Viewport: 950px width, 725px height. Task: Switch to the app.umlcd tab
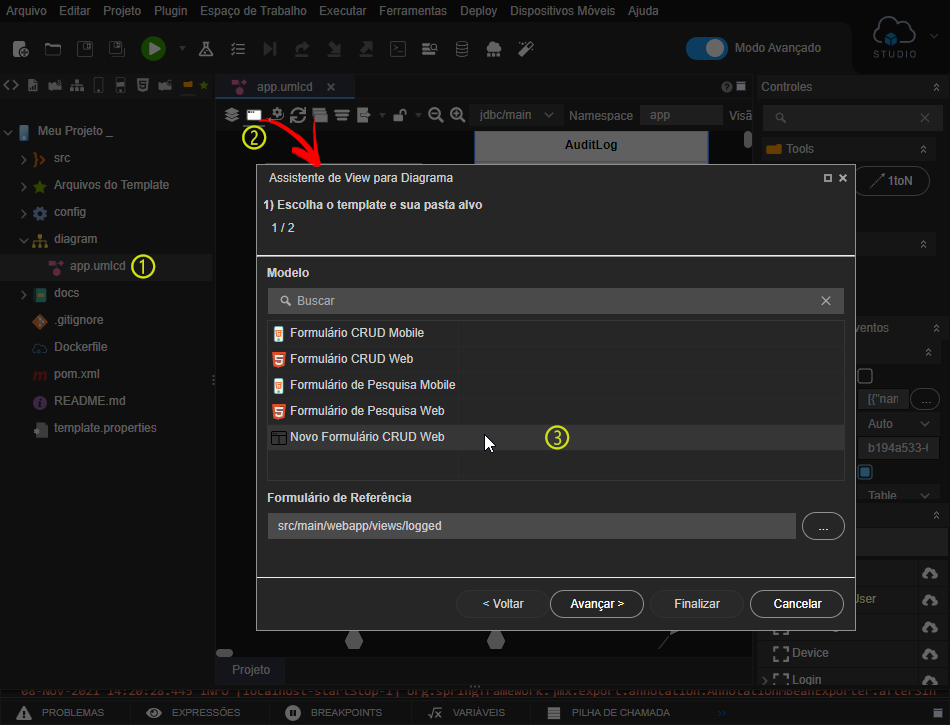pos(284,87)
